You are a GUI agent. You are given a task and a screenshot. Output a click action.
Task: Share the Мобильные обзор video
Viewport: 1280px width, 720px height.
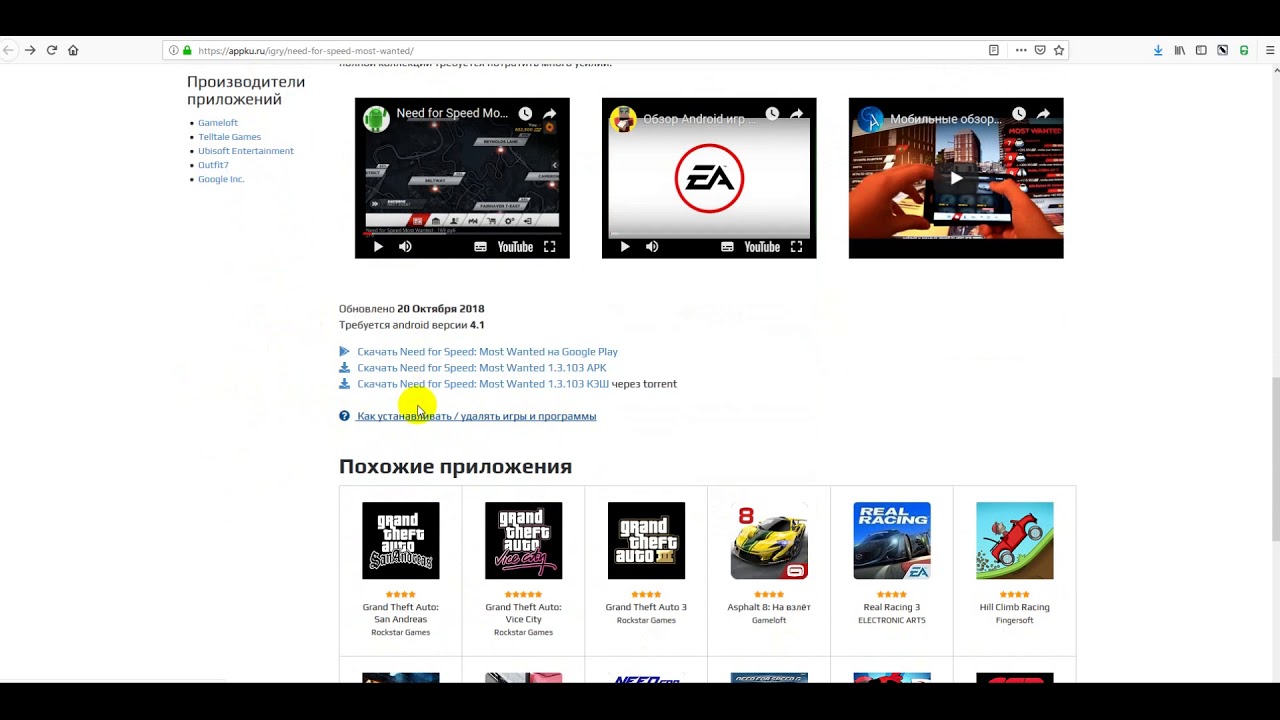click(x=1044, y=114)
